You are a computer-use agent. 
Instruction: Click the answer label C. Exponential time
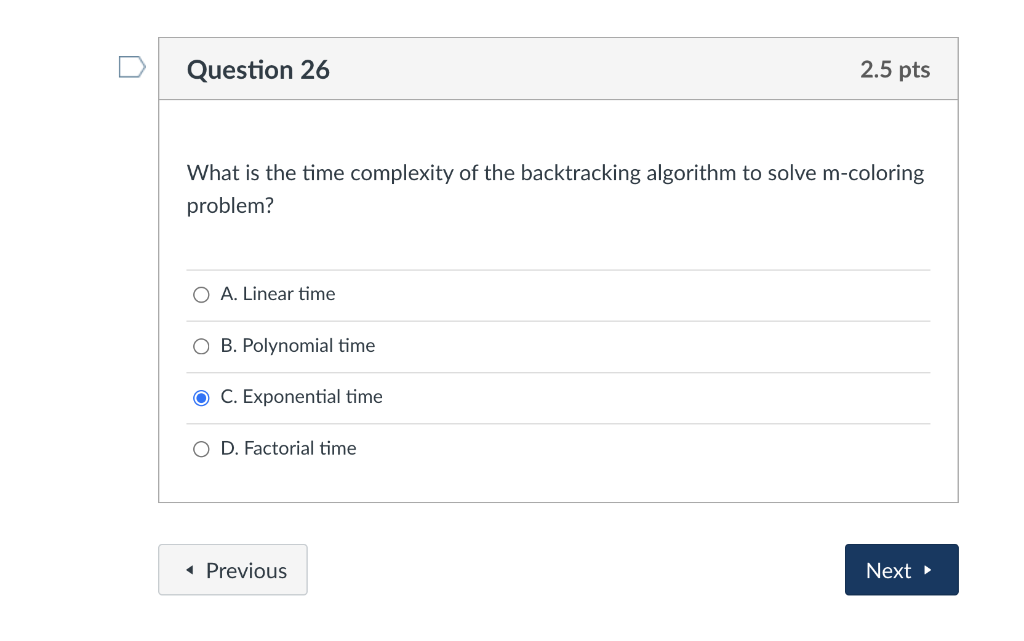[300, 396]
